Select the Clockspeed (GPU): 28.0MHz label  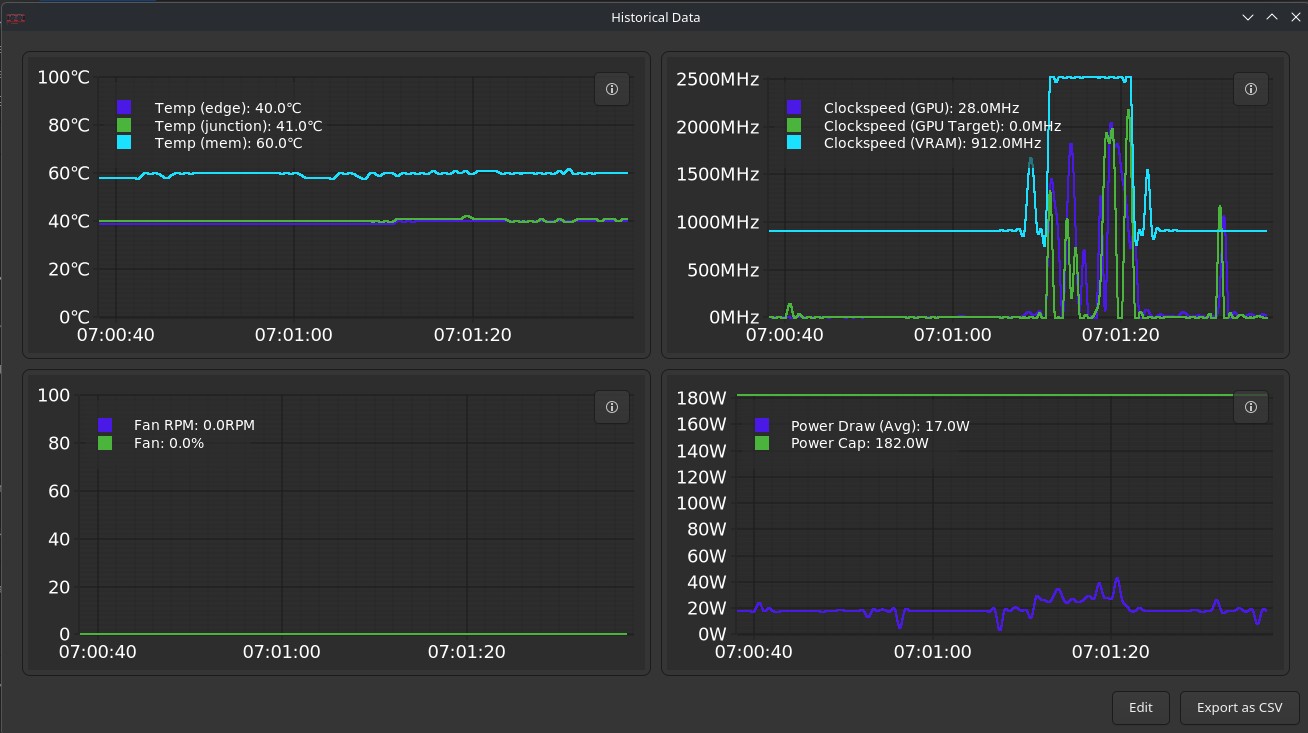tap(922, 108)
